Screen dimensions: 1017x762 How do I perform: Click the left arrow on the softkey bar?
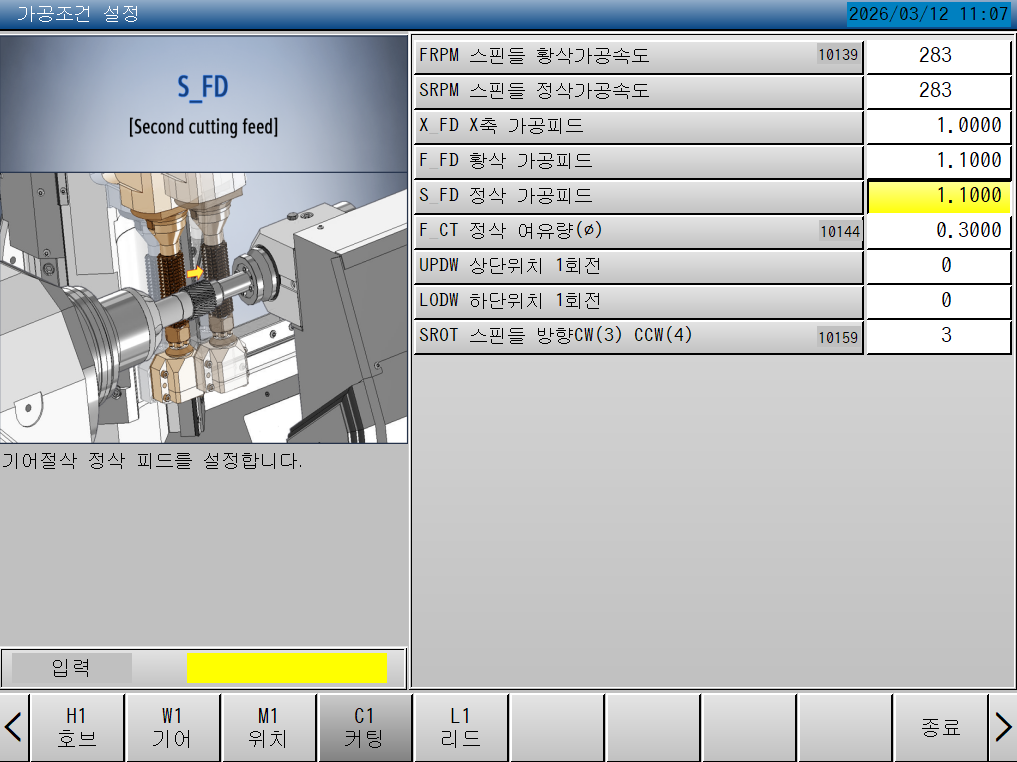pos(14,727)
